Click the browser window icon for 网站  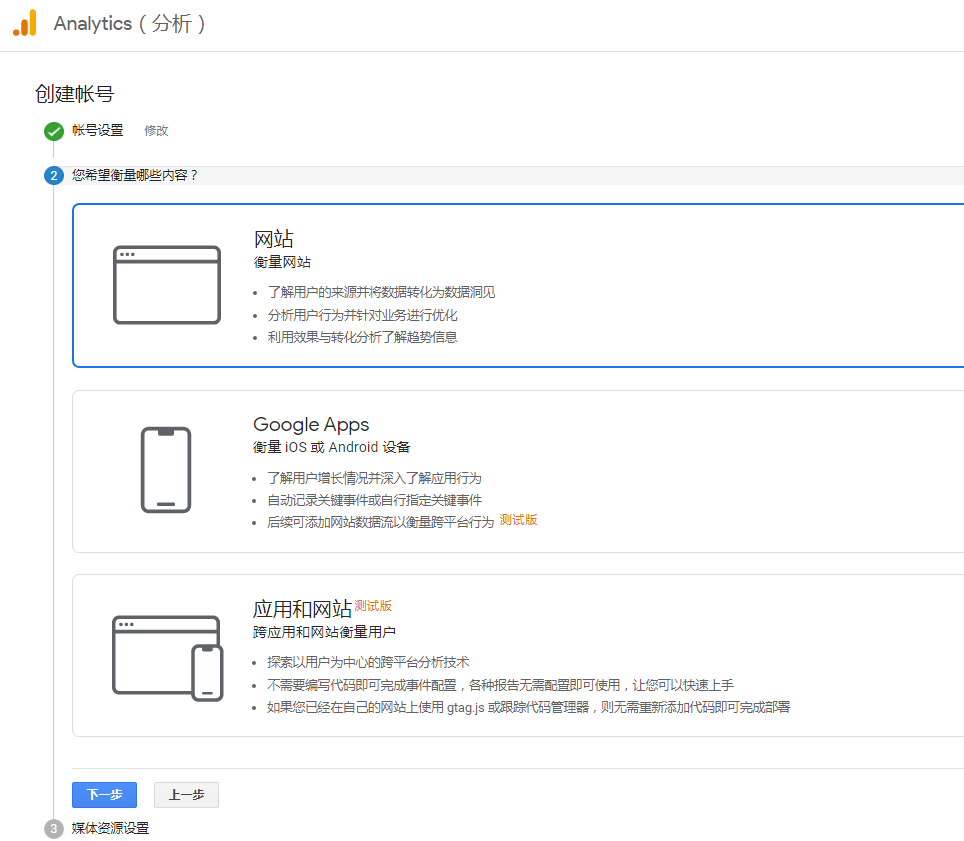pyautogui.click(x=167, y=285)
